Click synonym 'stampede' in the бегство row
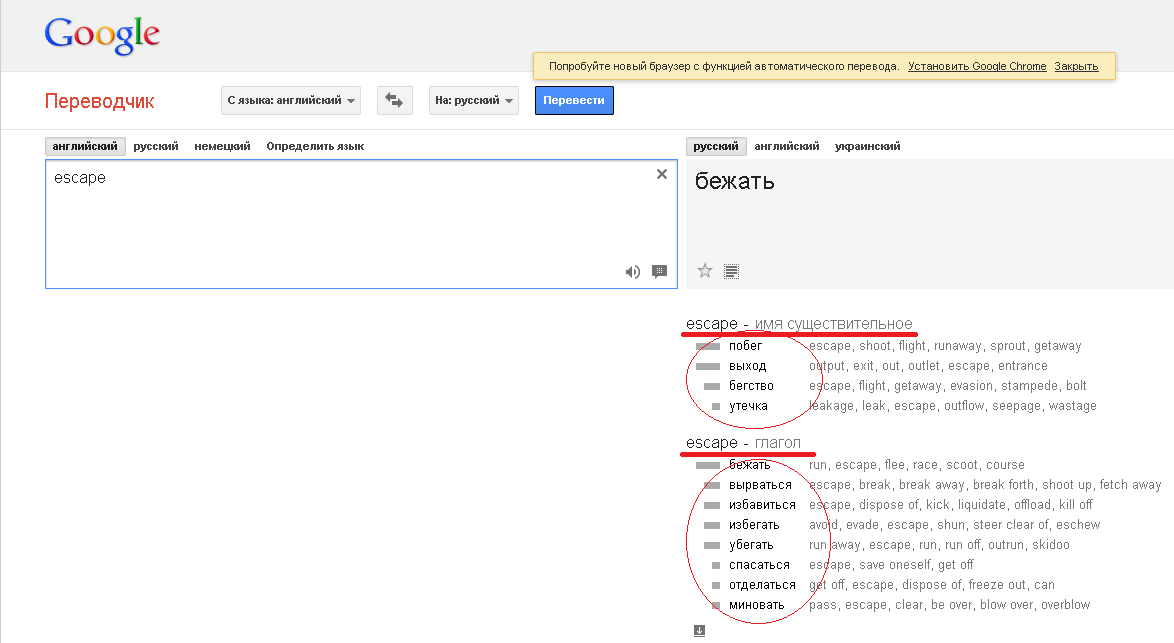 (x=1029, y=386)
